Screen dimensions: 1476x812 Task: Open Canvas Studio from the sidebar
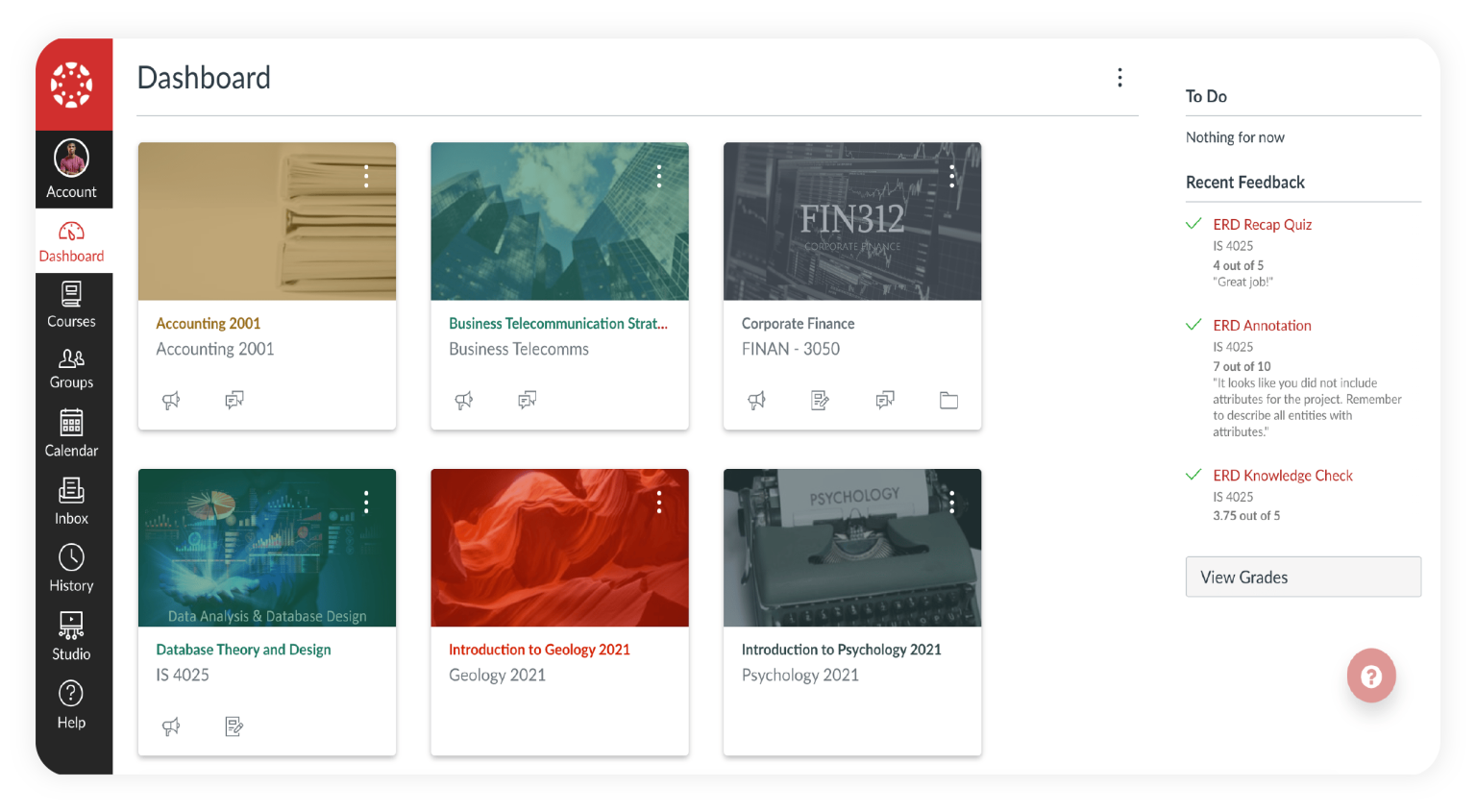[x=71, y=638]
